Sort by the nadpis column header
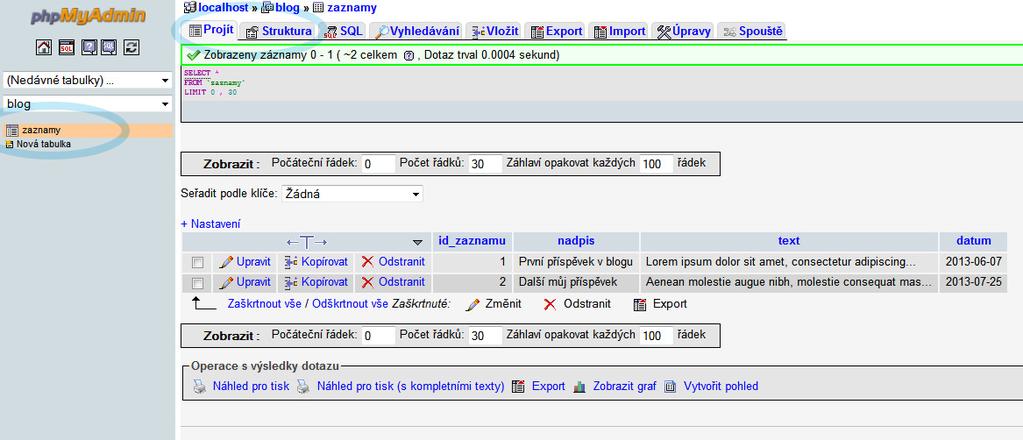 click(576, 241)
